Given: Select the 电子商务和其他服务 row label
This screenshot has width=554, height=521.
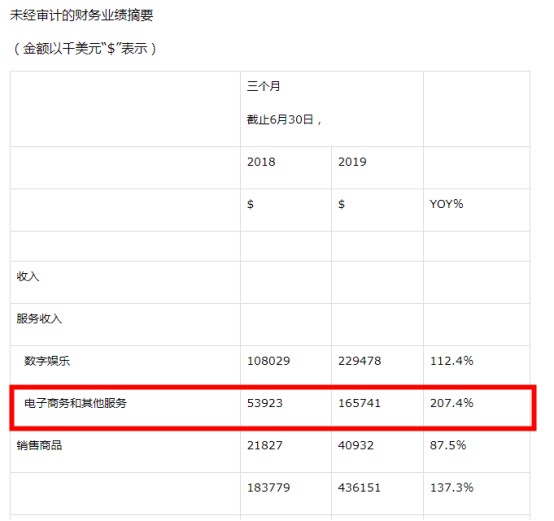Looking at the screenshot, I should (x=75, y=403).
